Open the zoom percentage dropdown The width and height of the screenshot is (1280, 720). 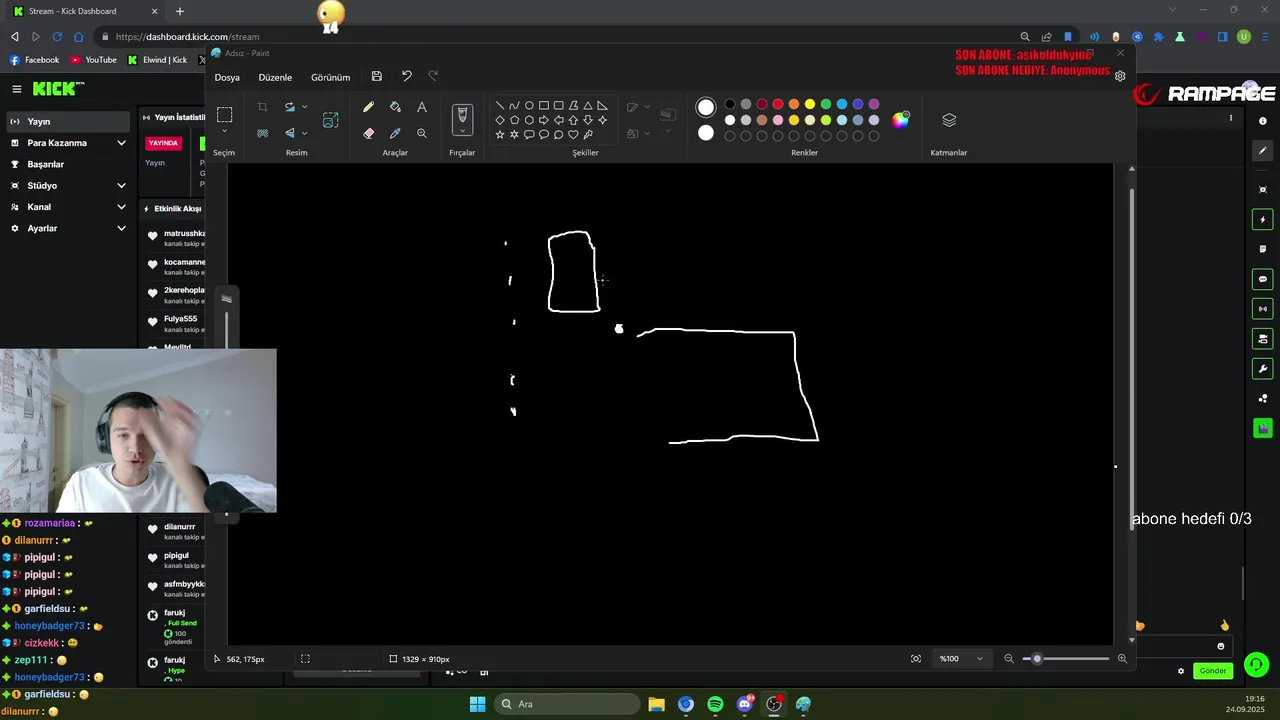979,659
